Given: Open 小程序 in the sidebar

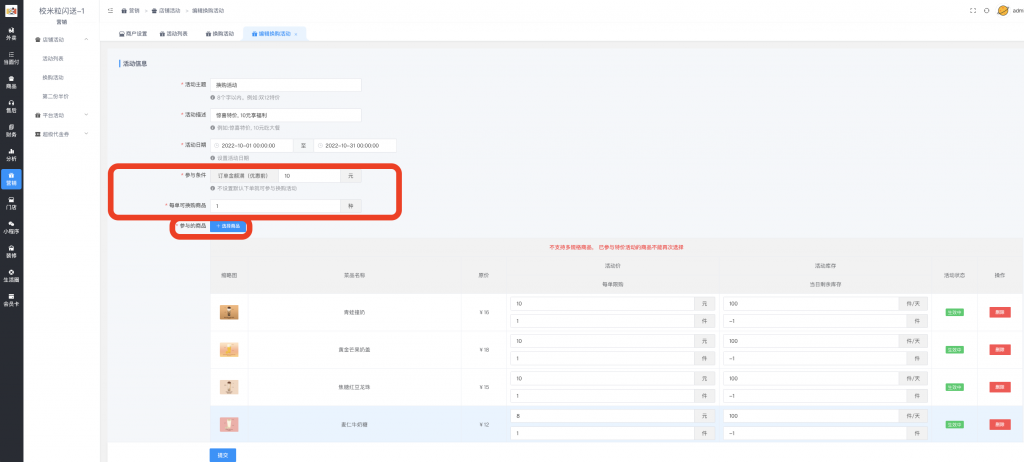Looking at the screenshot, I should pyautogui.click(x=11, y=227).
